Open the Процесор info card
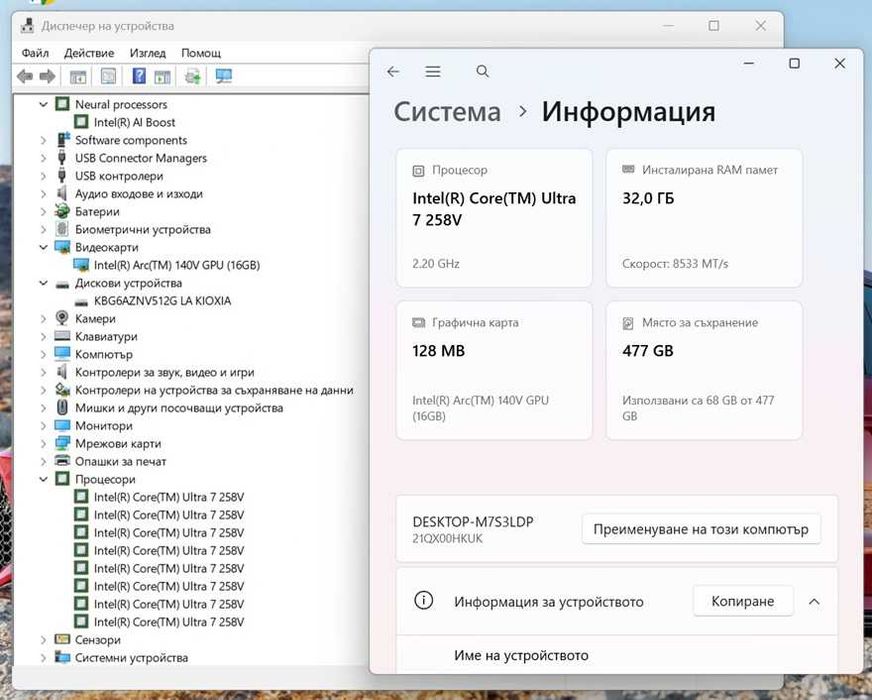The image size is (872, 700). coord(494,217)
